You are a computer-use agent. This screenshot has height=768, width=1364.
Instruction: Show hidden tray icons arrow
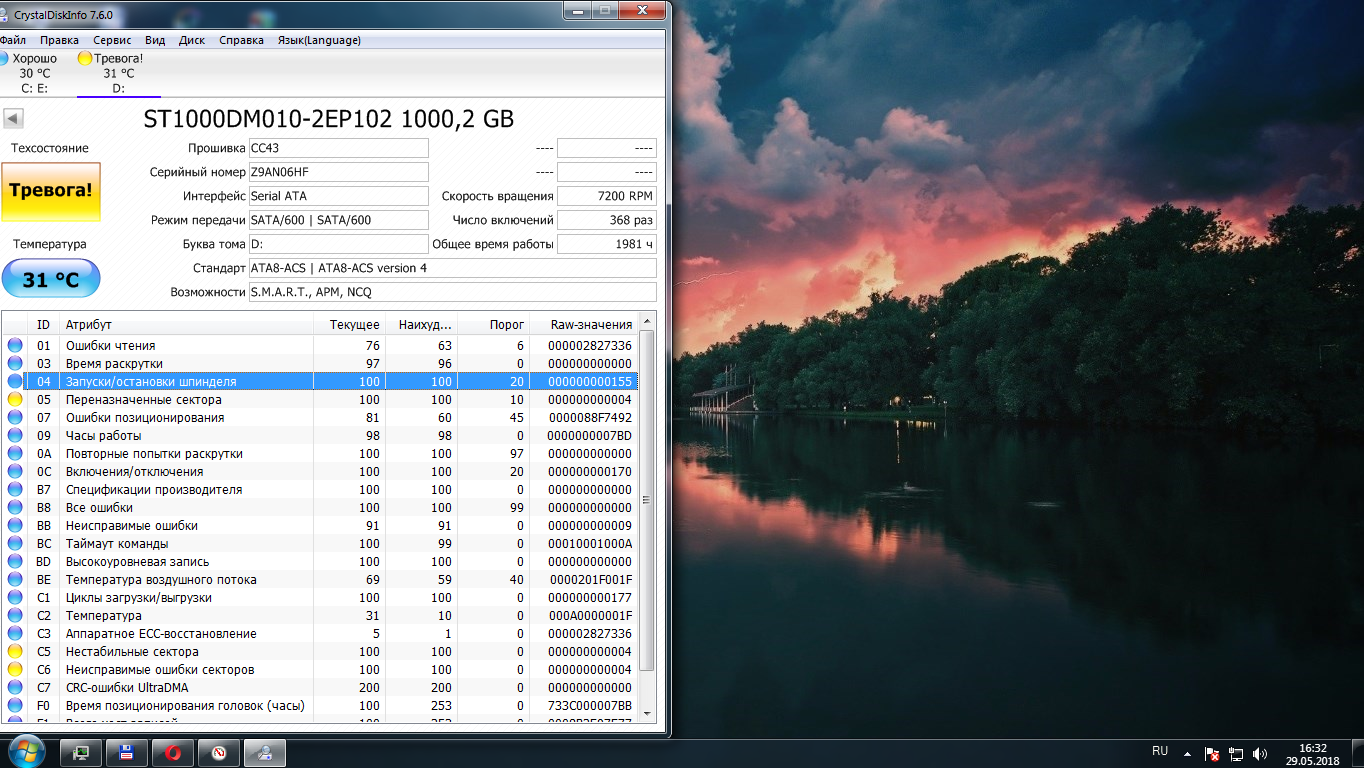point(1187,753)
